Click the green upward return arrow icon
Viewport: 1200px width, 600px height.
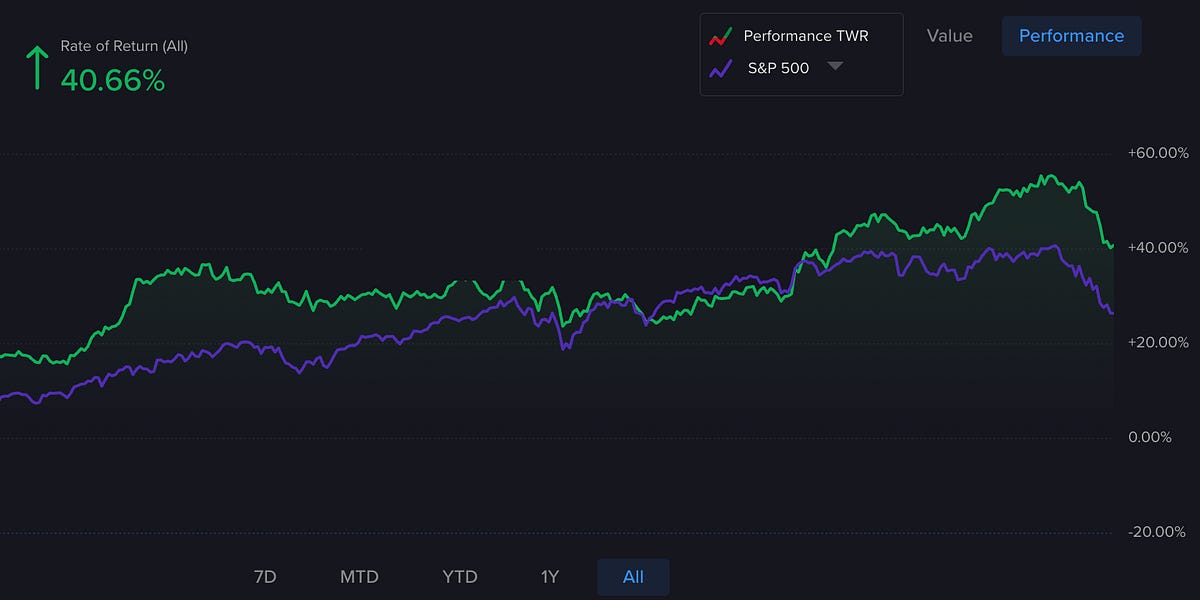pos(36,63)
